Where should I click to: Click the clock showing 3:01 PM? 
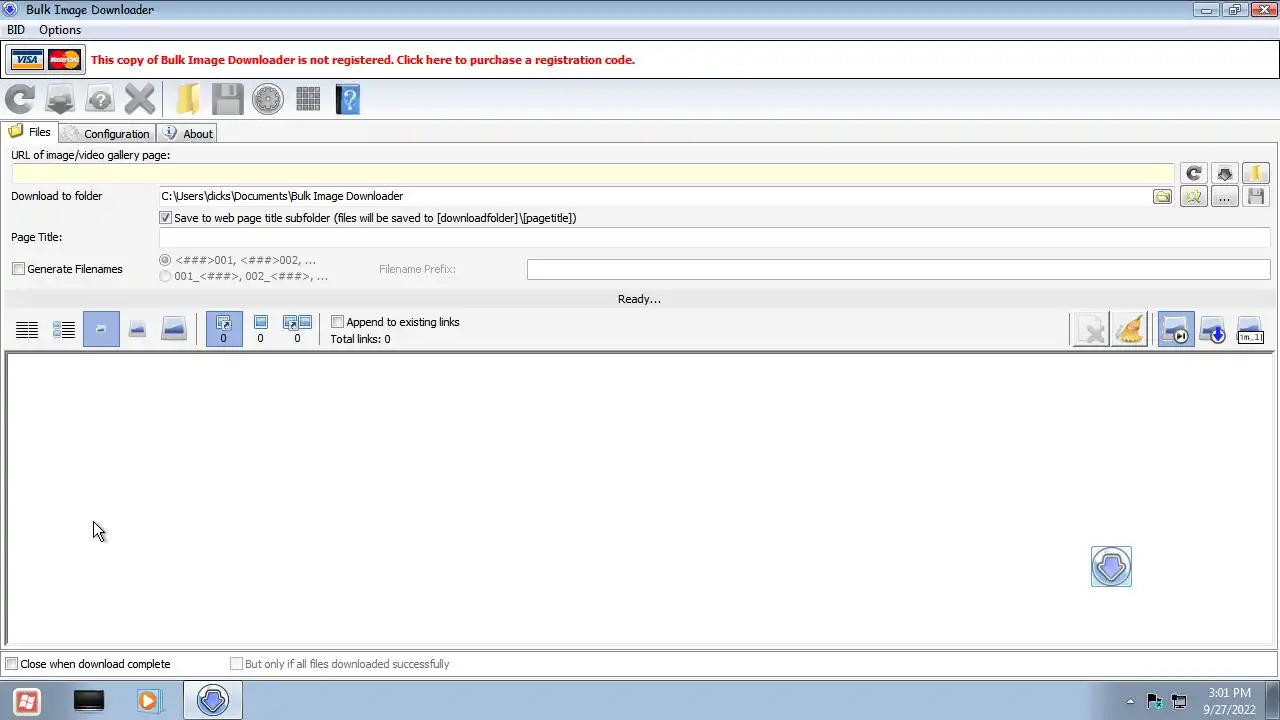(1229, 693)
